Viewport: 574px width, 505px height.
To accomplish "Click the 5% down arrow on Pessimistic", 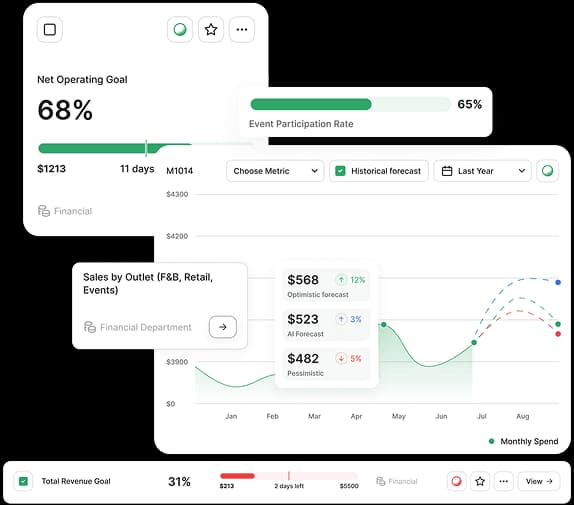I will pyautogui.click(x=341, y=358).
